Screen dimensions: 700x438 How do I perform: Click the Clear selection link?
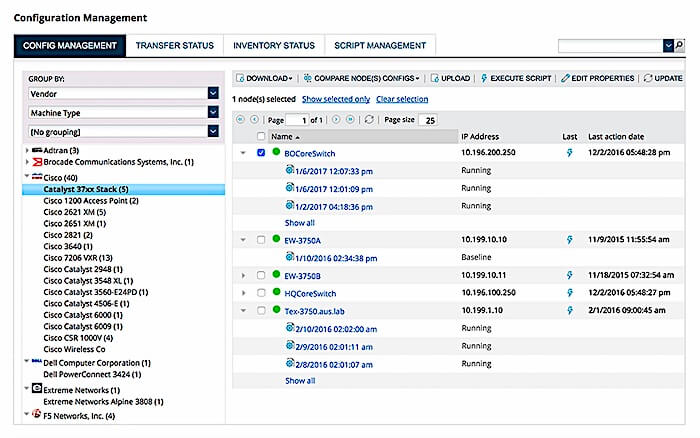click(x=402, y=99)
